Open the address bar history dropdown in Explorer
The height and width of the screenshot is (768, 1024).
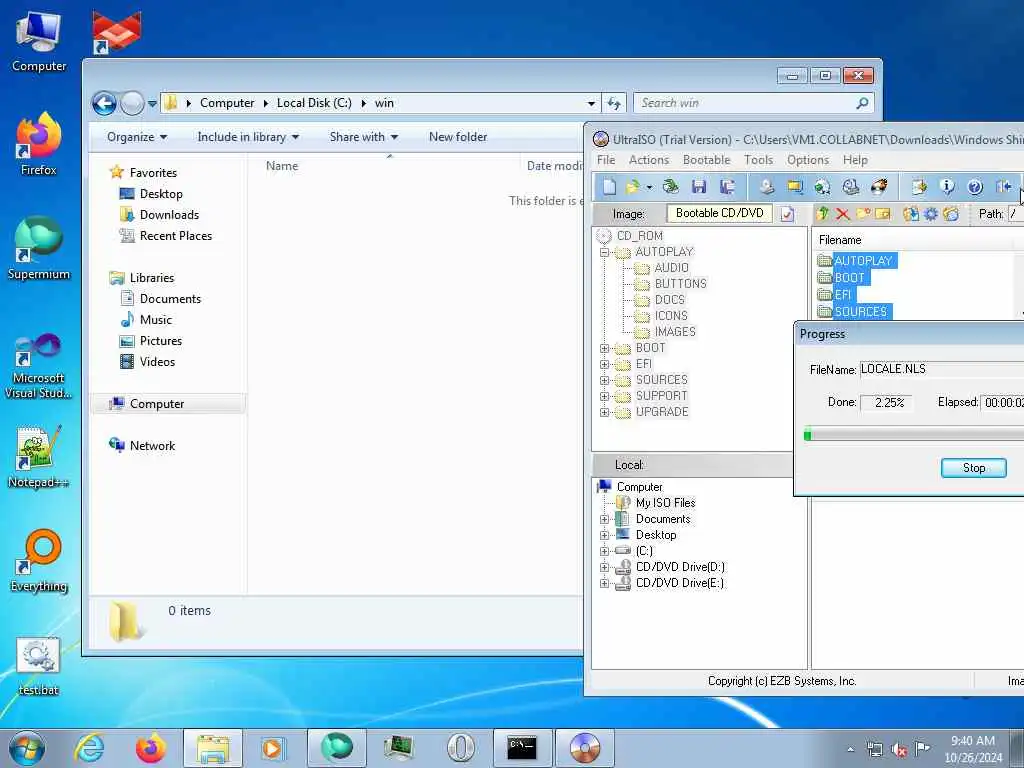tap(591, 103)
